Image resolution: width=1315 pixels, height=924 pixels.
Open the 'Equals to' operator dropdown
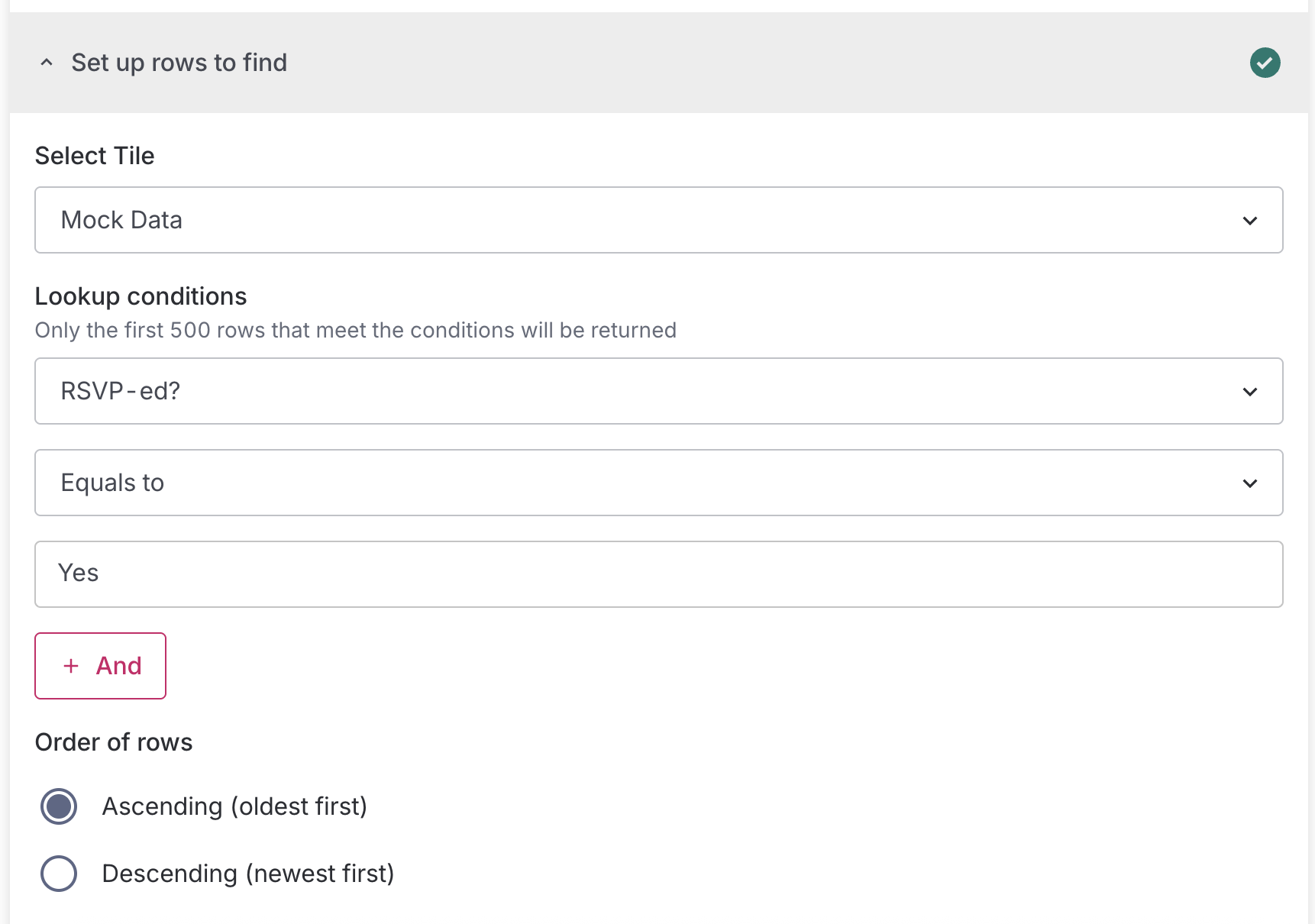pyautogui.click(x=657, y=483)
